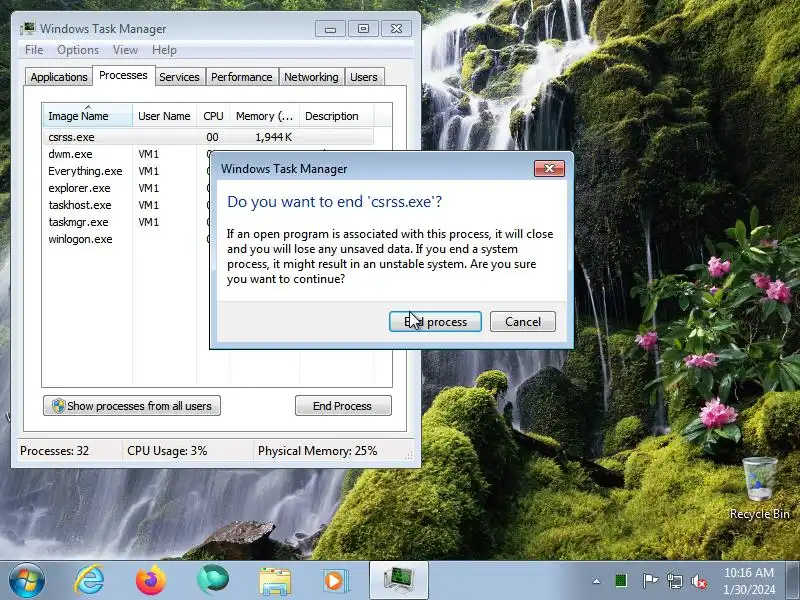
Task: Select the taskhost.exe process
Action: [x=80, y=205]
